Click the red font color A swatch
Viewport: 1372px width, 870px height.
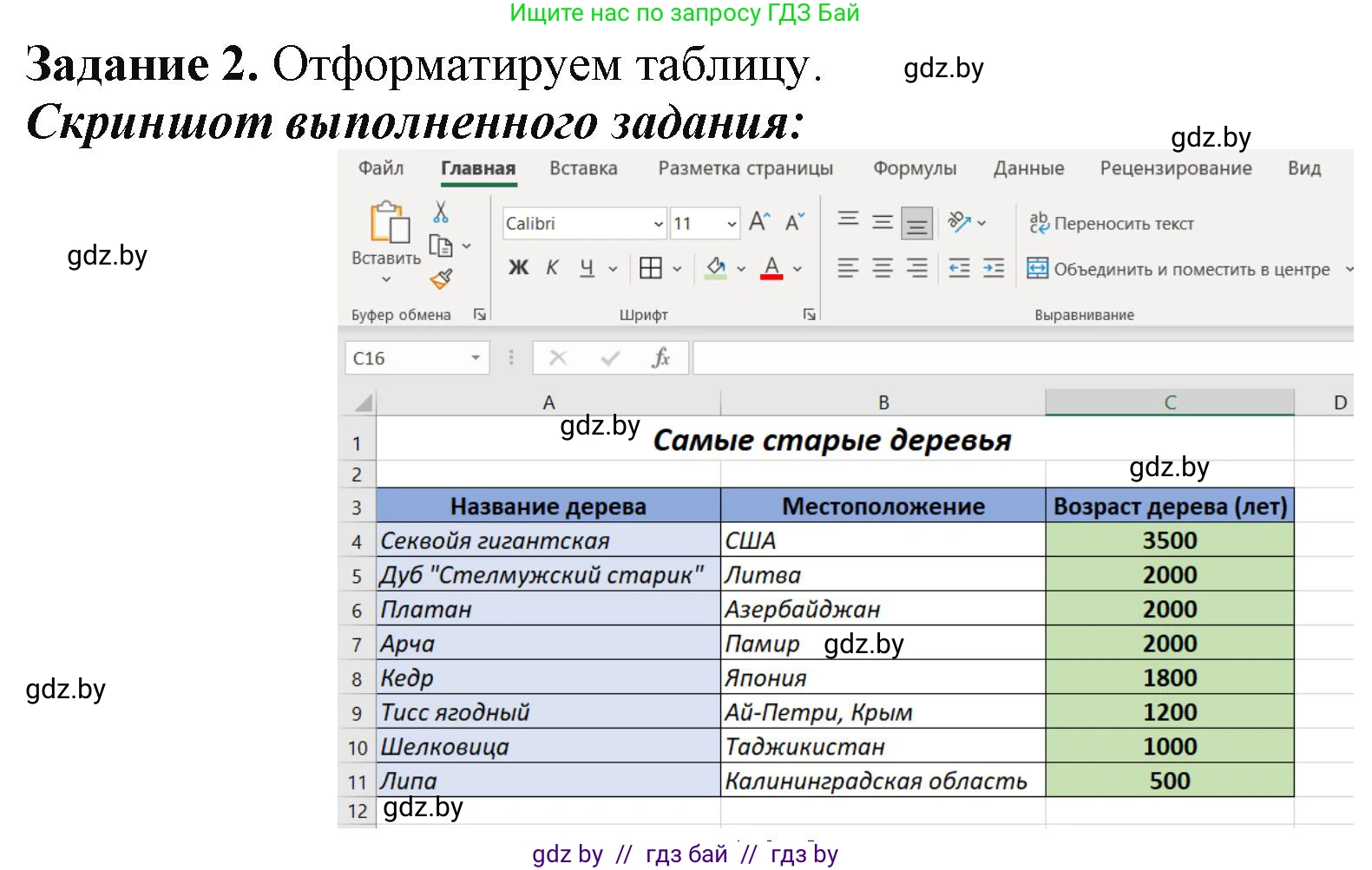coord(771,269)
